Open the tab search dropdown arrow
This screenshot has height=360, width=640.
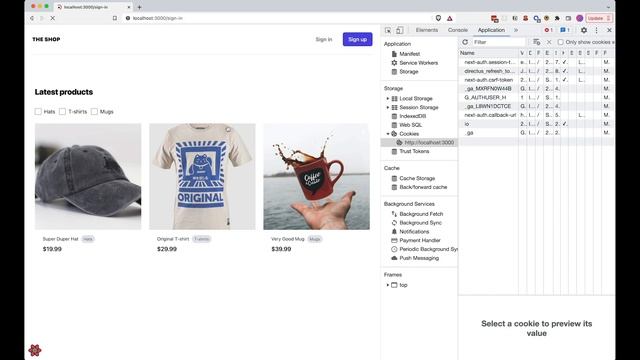click(609, 7)
